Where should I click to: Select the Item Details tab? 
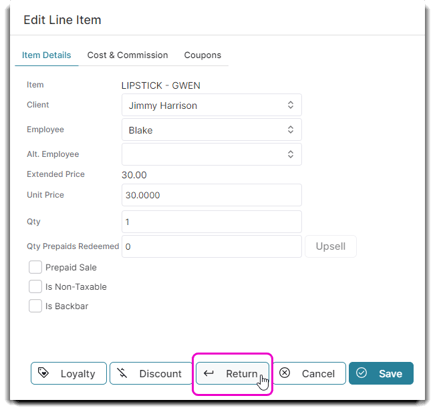click(x=46, y=55)
